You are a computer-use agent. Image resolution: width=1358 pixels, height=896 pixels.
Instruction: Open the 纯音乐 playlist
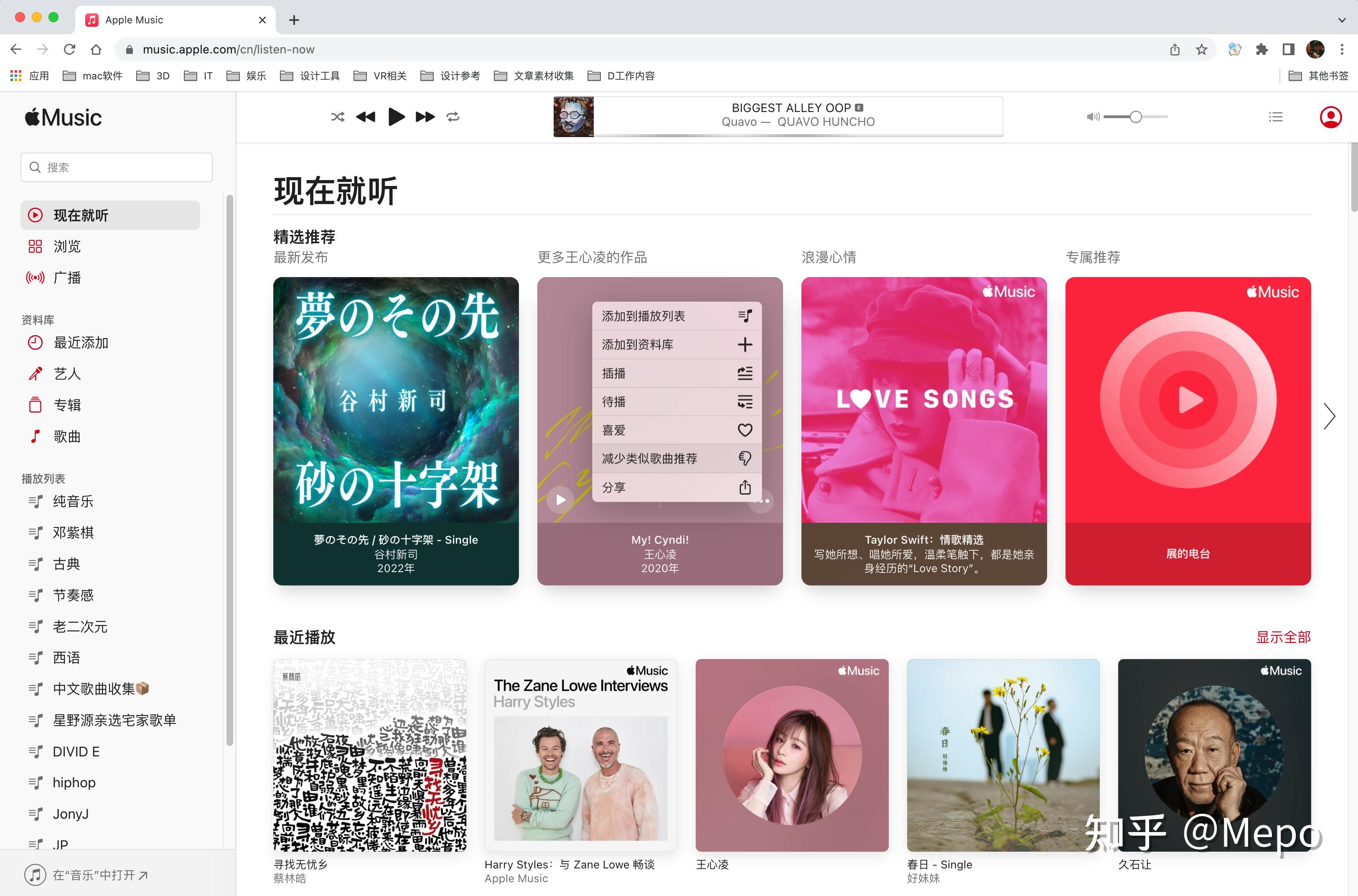(x=110, y=502)
